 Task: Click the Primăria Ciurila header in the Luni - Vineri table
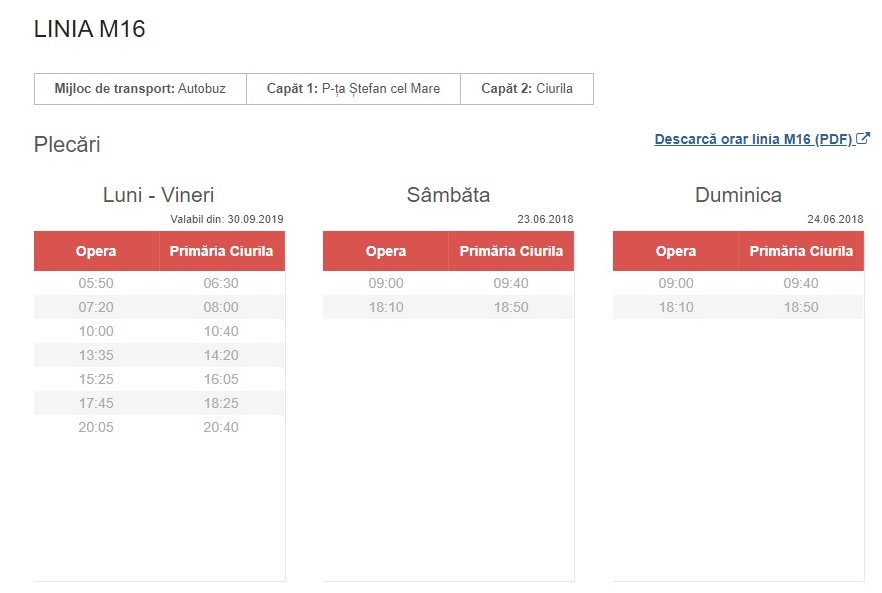(221, 251)
